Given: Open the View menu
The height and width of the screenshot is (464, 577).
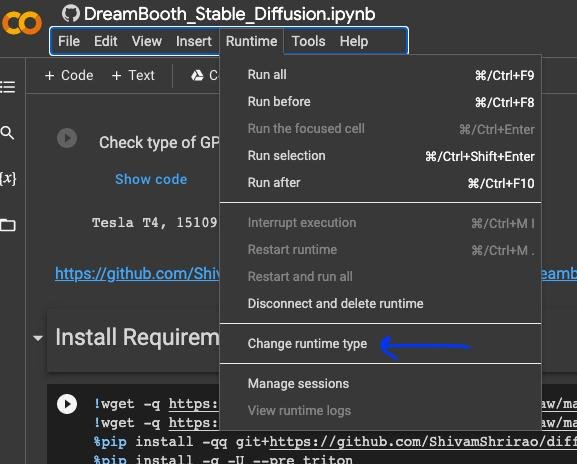Looking at the screenshot, I should pyautogui.click(x=147, y=41).
